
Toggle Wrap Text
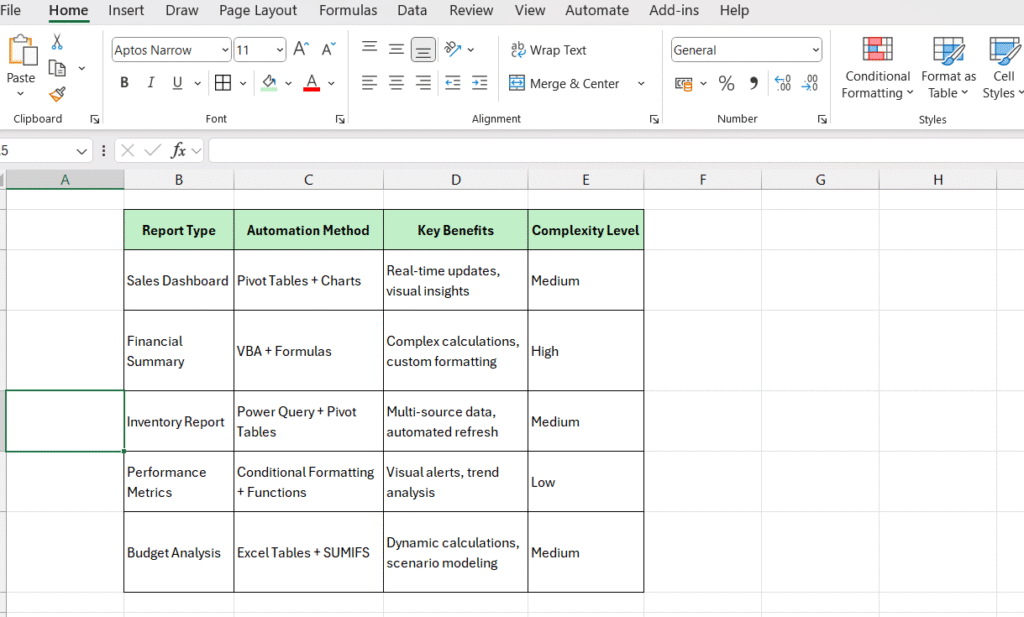(x=548, y=50)
